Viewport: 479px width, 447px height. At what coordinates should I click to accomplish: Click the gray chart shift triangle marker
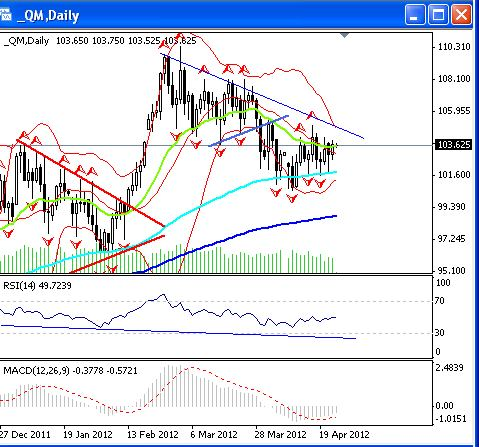pyautogui.click(x=344, y=35)
